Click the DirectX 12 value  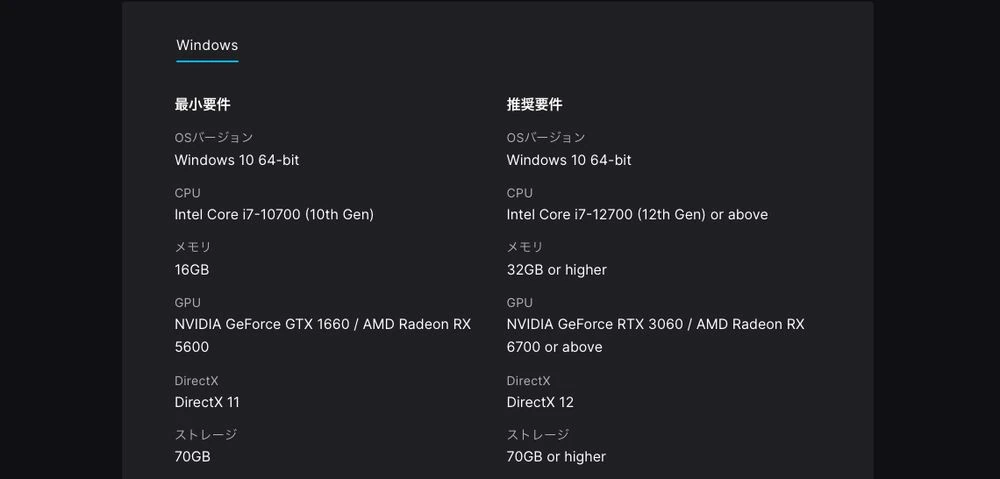point(540,402)
